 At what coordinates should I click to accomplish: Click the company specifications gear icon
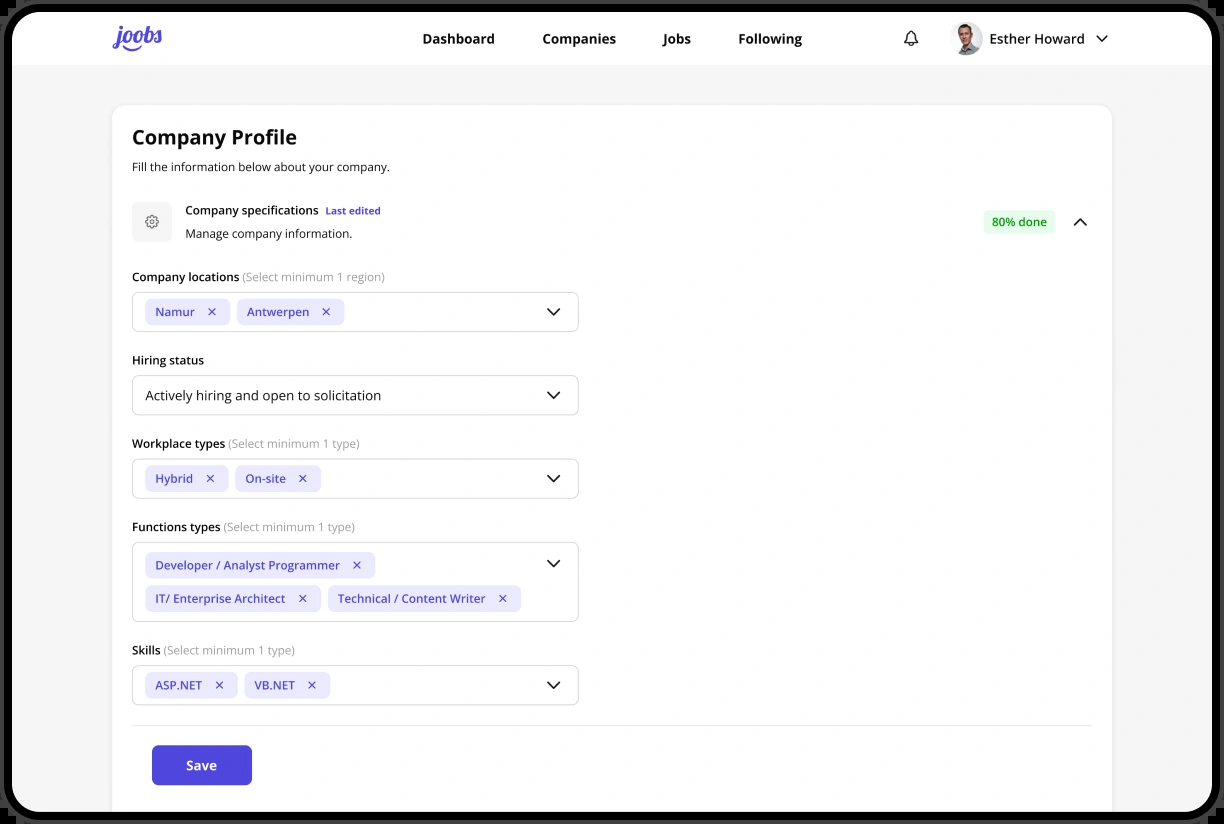point(152,222)
